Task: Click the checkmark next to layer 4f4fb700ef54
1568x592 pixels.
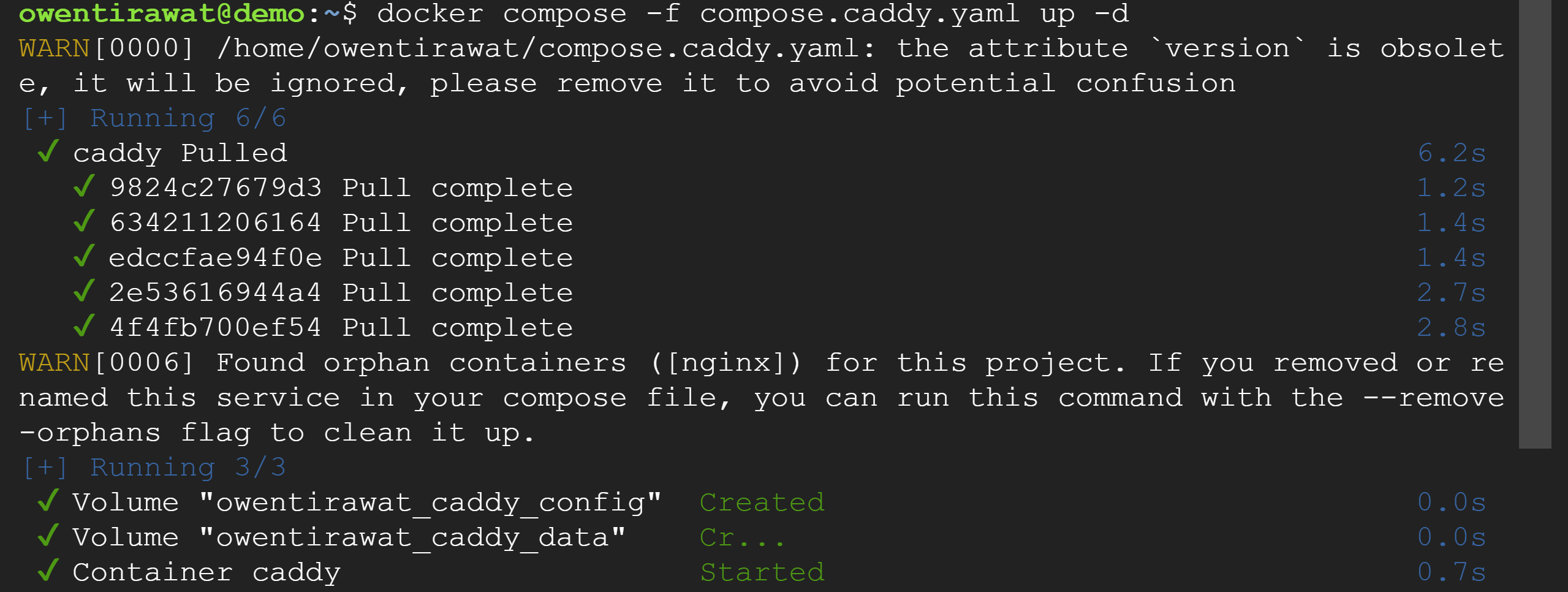Action: coord(83,326)
